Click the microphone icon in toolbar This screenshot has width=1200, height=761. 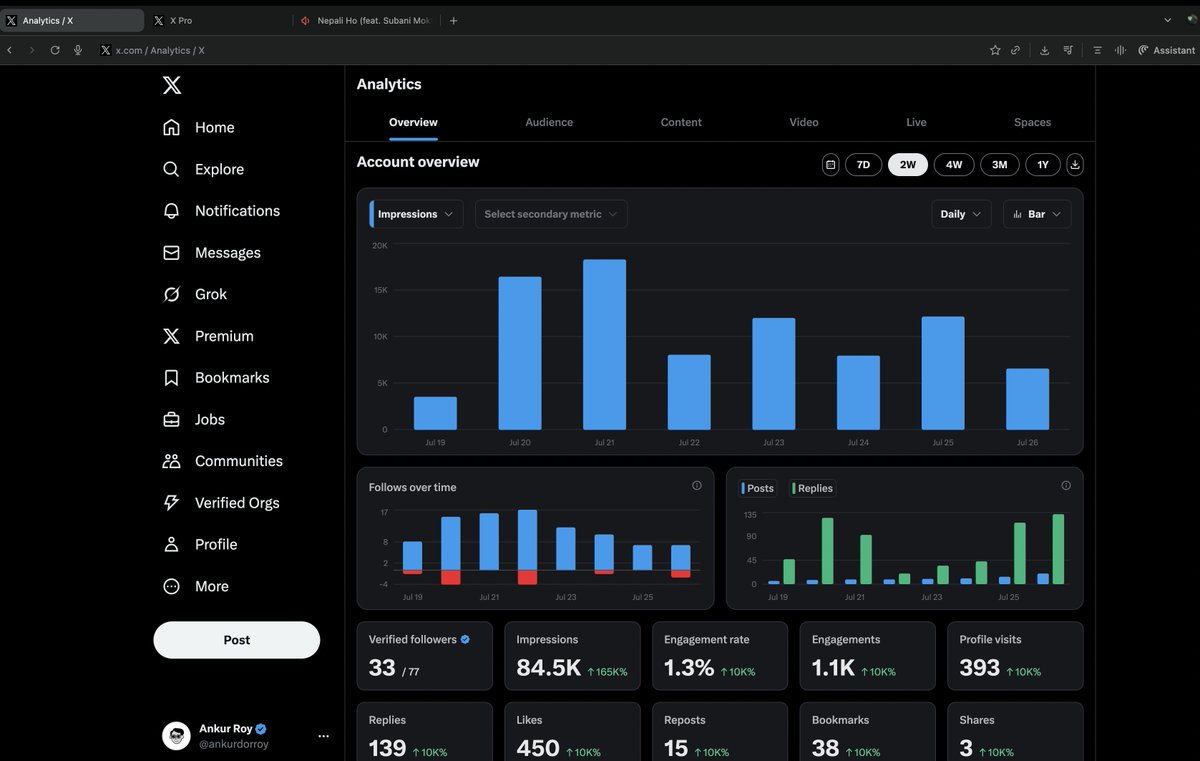click(x=78, y=50)
